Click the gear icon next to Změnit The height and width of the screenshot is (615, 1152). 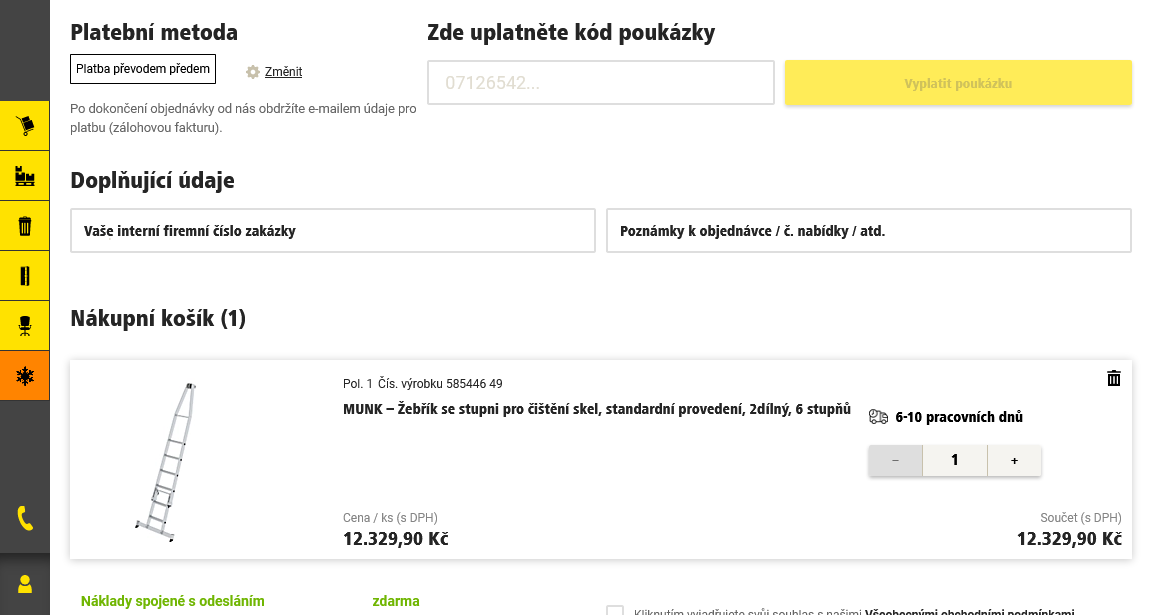point(253,71)
